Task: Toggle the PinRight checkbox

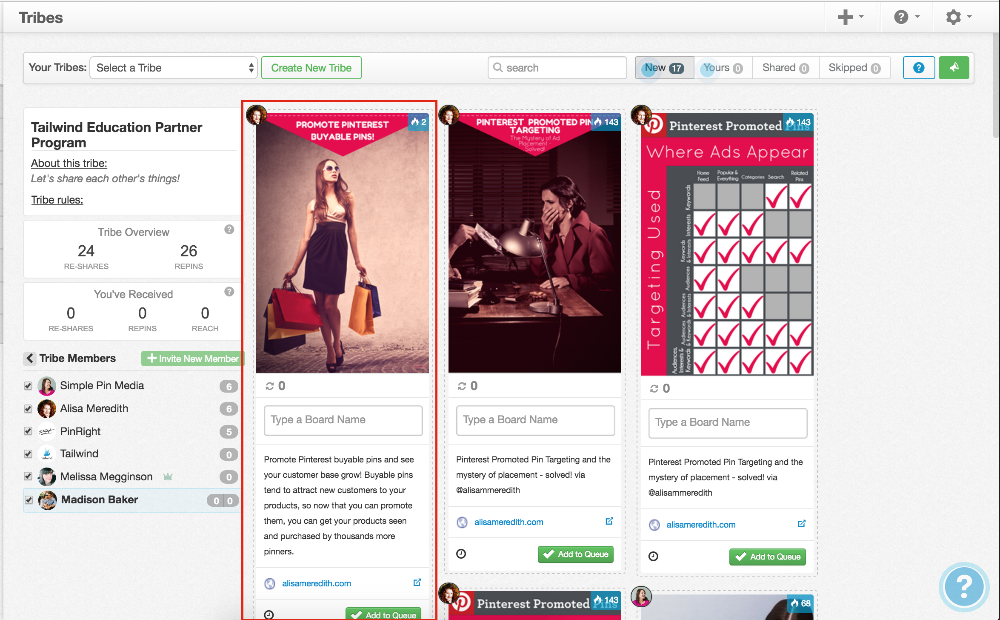Action: tap(28, 431)
